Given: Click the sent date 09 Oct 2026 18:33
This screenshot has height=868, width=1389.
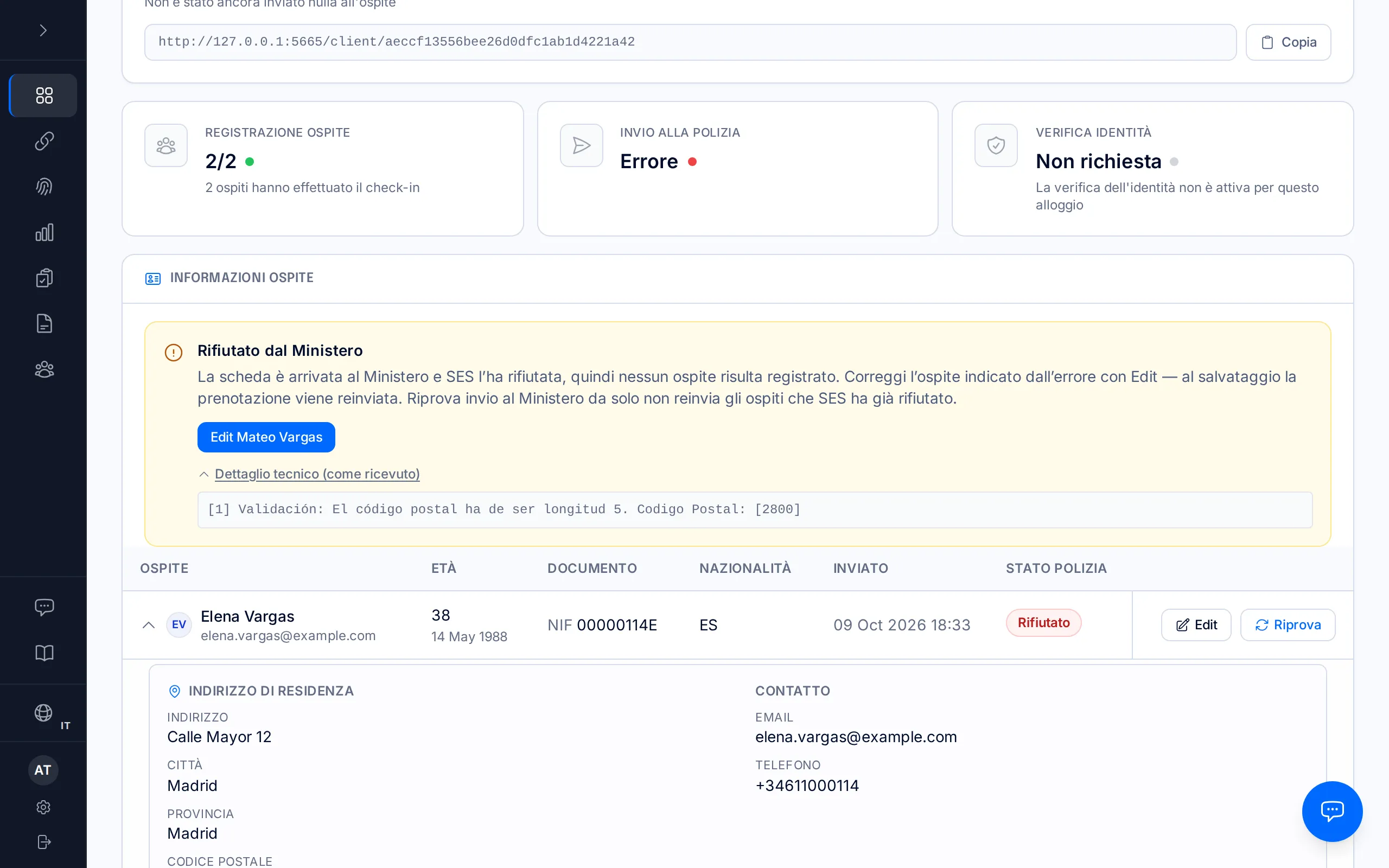Looking at the screenshot, I should tap(902, 624).
